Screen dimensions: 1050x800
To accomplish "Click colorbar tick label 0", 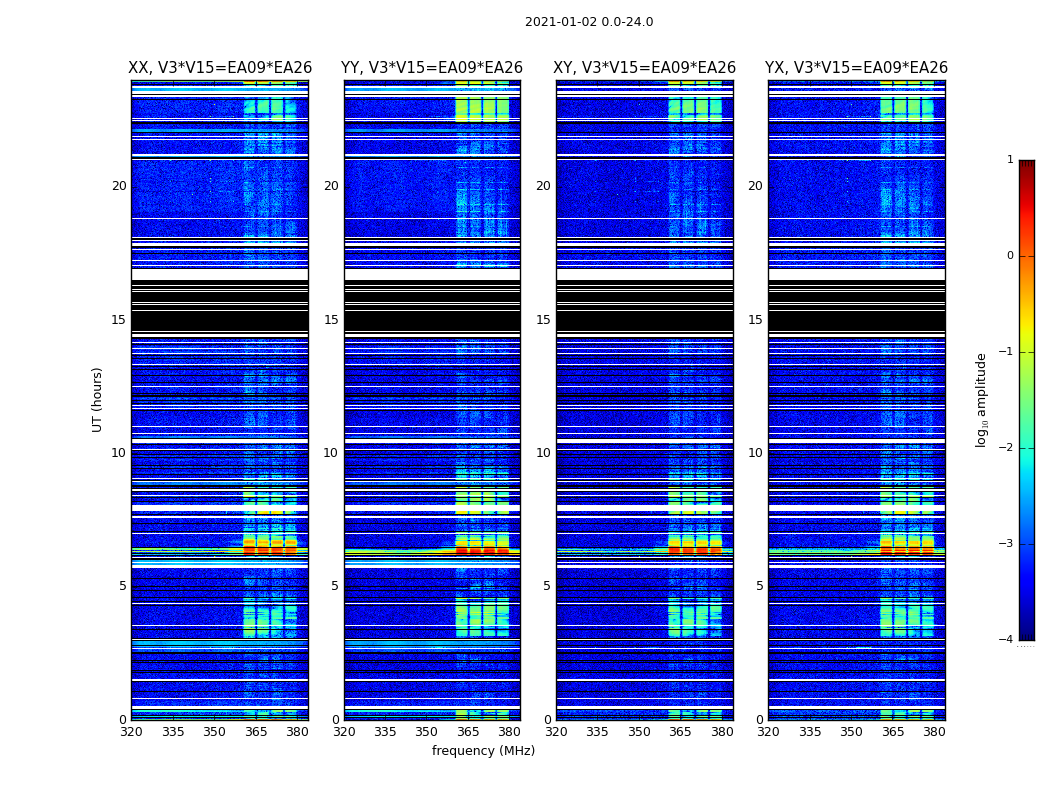I will [x=1010, y=256].
